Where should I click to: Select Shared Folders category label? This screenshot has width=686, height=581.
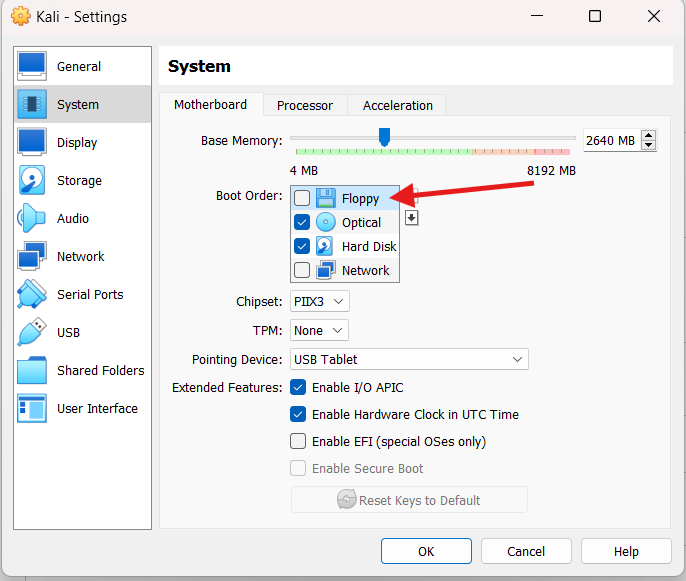pyautogui.click(x=101, y=371)
